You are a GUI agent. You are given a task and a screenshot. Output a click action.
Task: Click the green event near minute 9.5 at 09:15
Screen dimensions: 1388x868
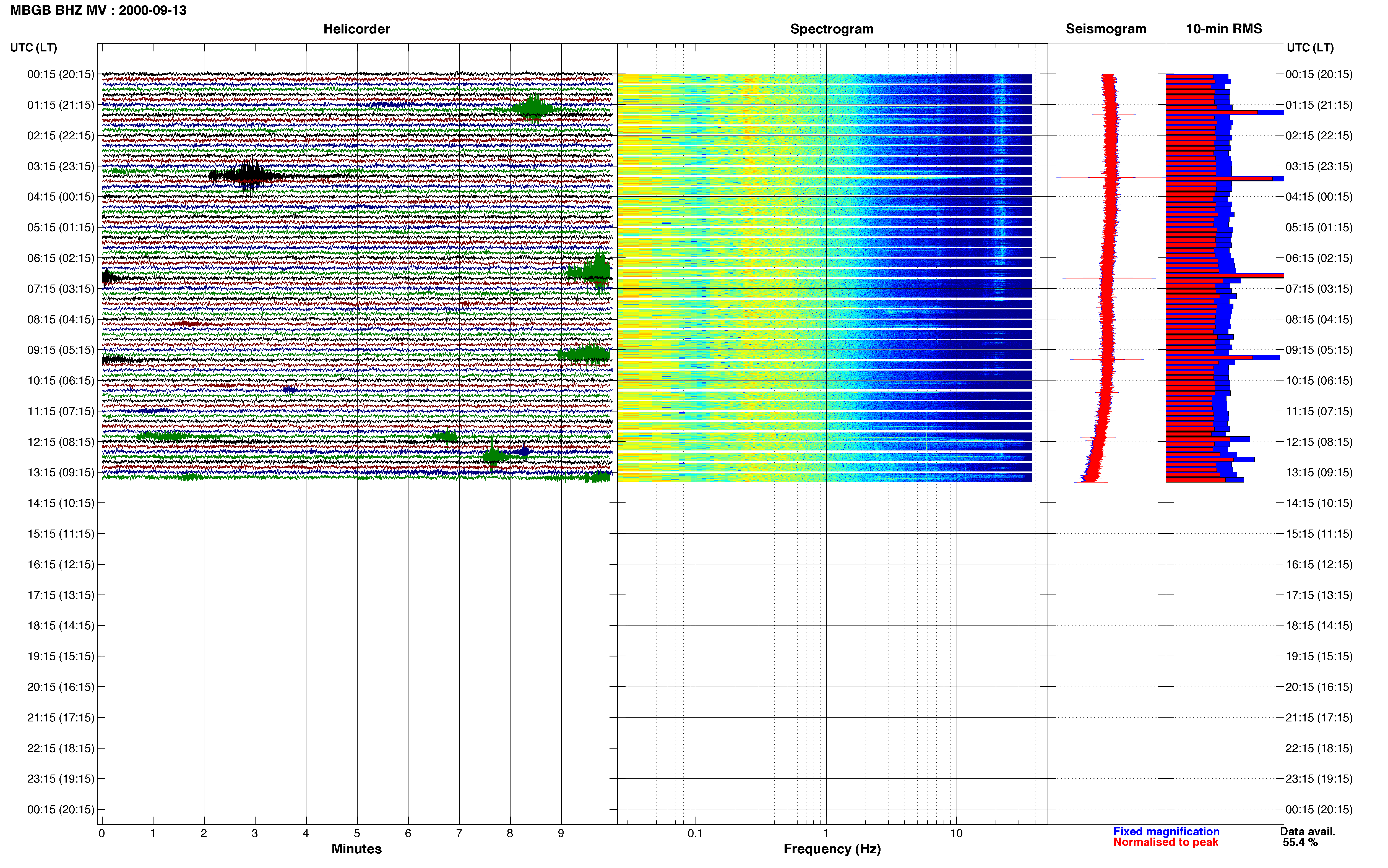coord(584,354)
